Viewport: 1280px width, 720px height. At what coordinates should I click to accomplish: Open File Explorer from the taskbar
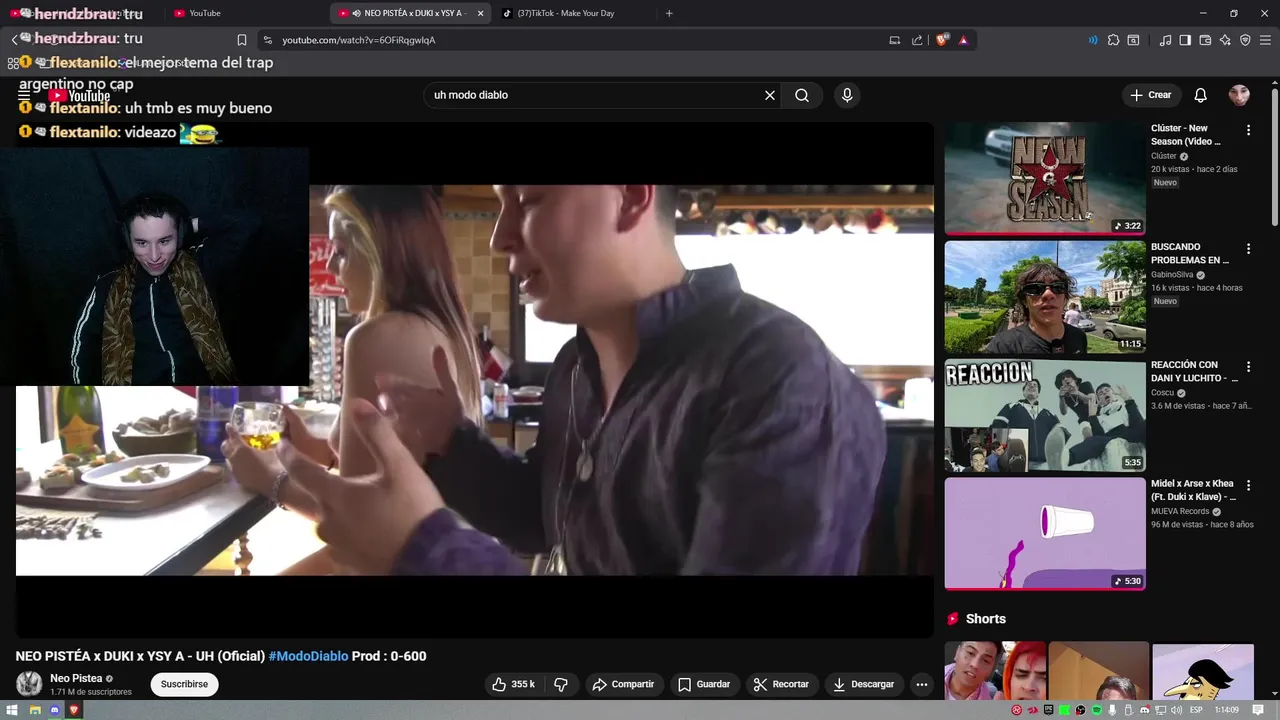pyautogui.click(x=34, y=710)
